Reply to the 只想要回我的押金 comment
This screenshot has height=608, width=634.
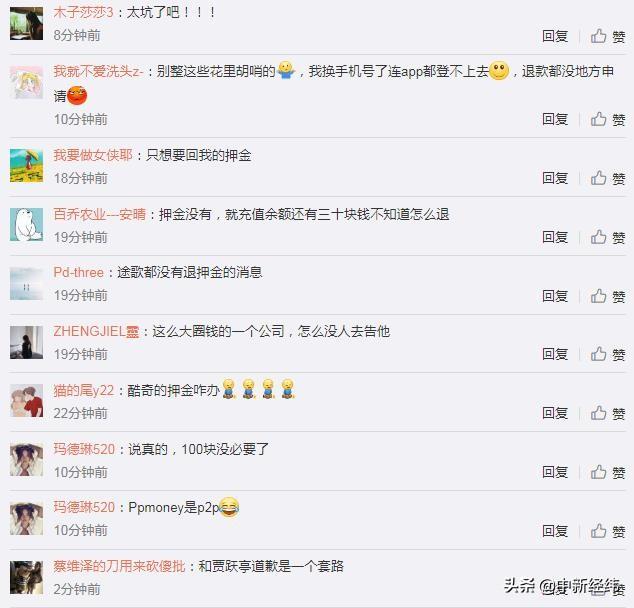pyautogui.click(x=555, y=178)
